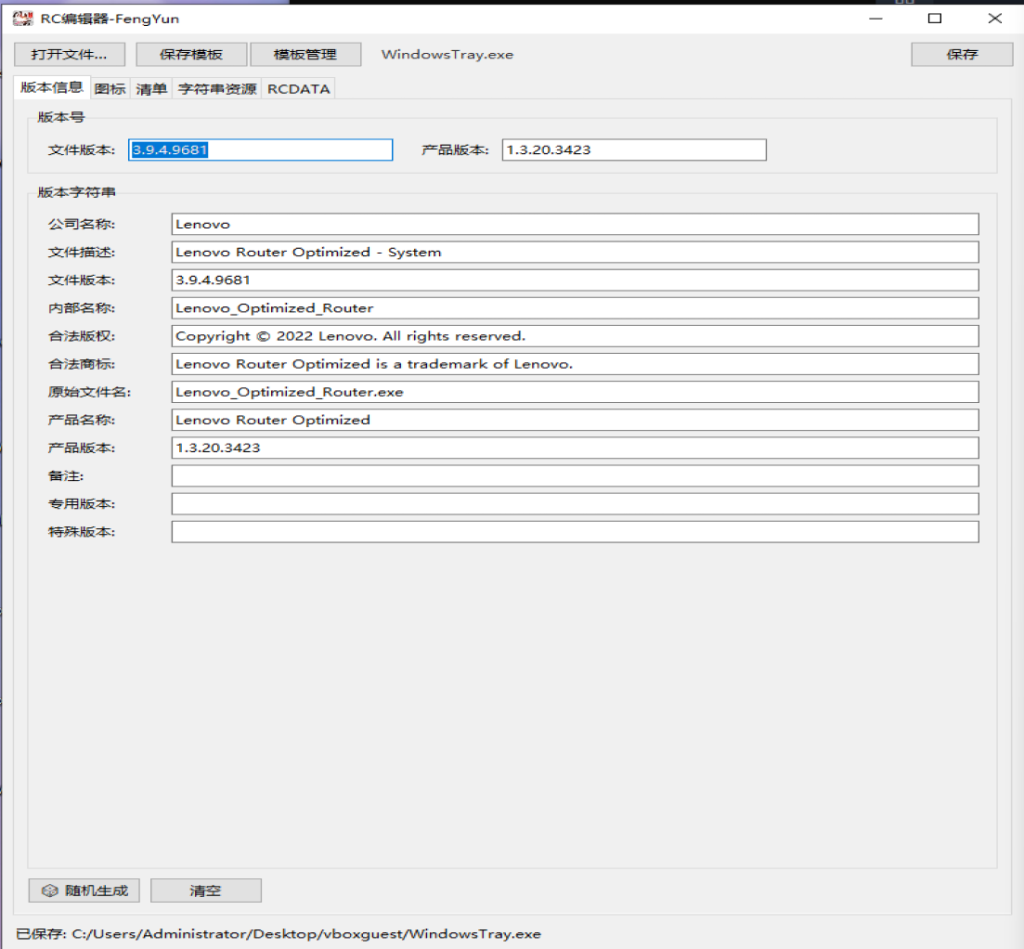Click the 原始文件名 input field
This screenshot has width=1024, height=949.
575,392
